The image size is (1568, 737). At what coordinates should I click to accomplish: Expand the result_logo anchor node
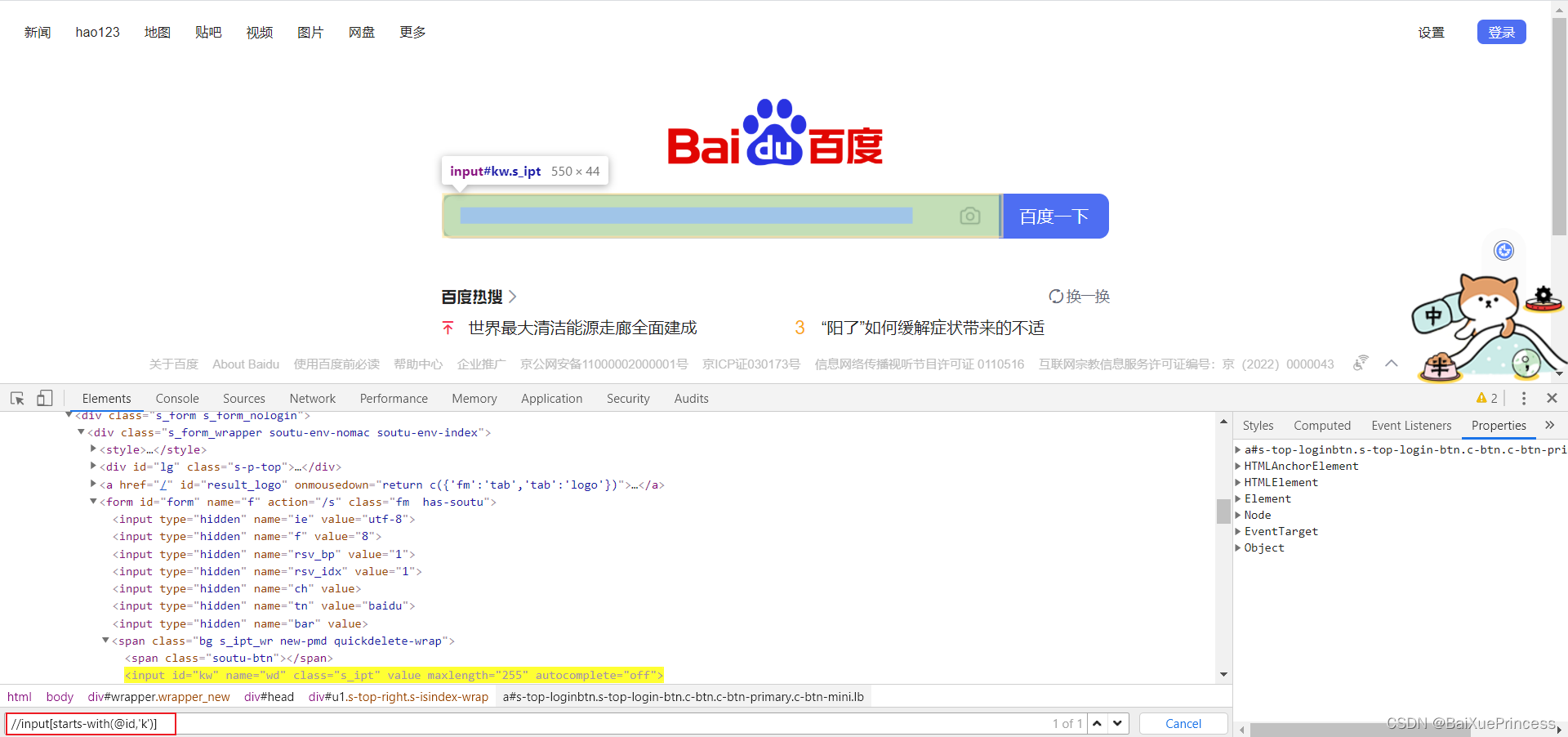tap(93, 484)
